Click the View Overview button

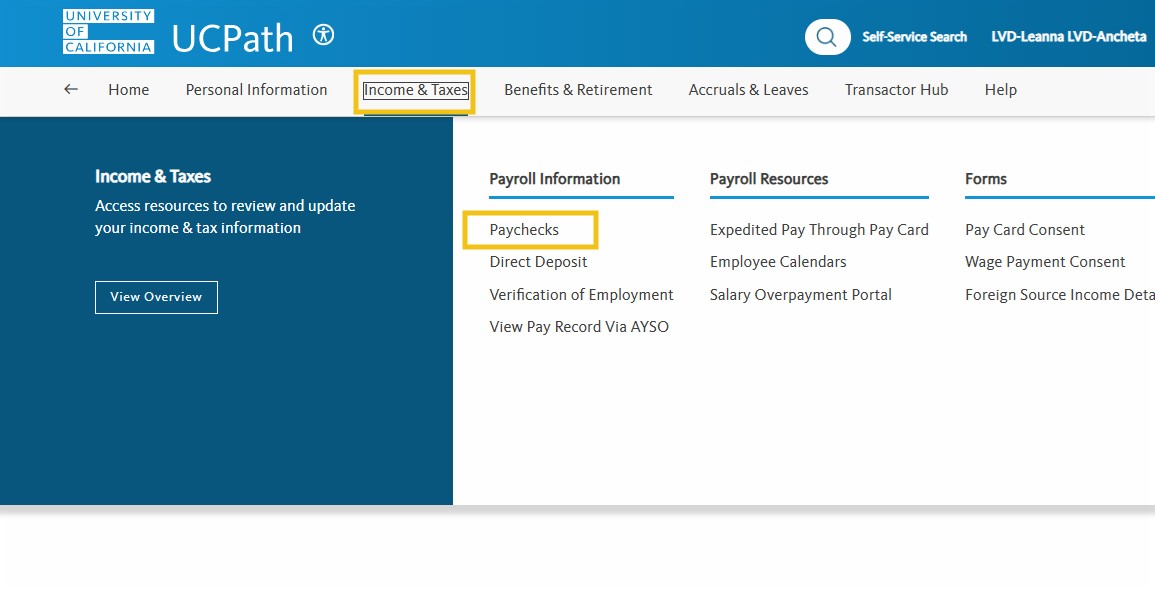click(x=156, y=297)
